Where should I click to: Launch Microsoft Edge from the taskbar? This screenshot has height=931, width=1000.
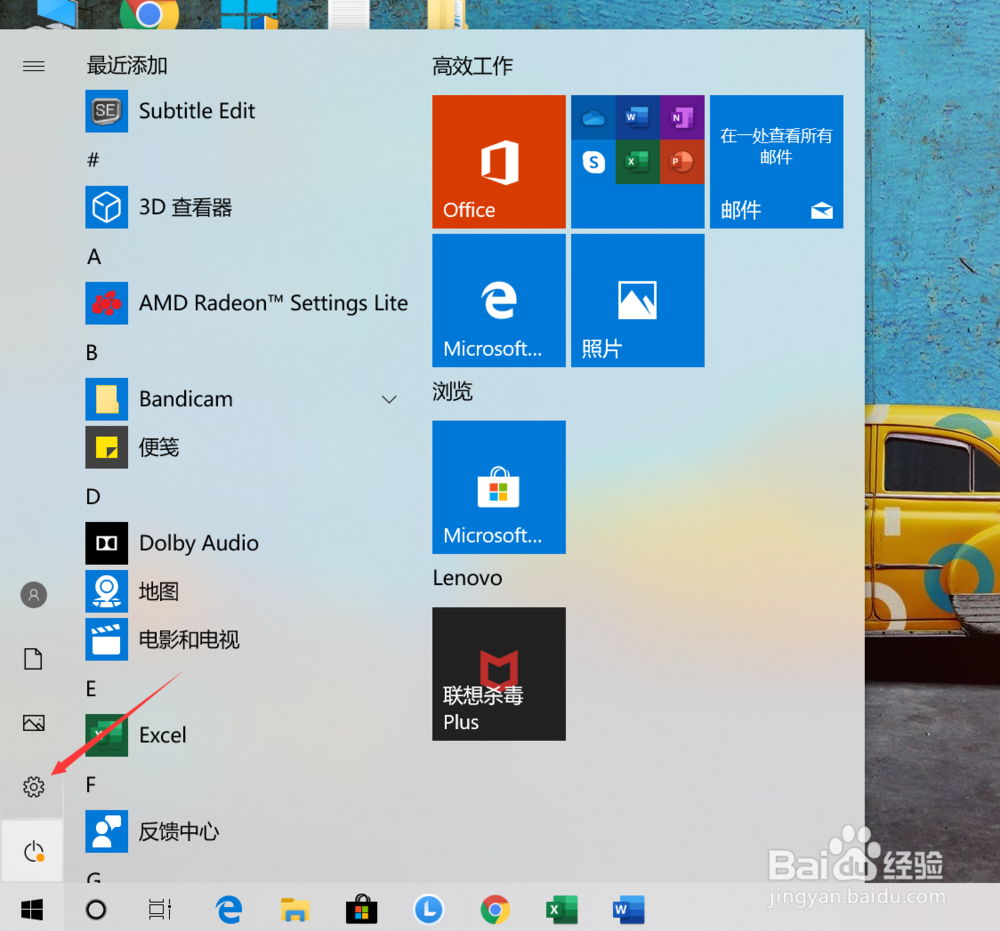[x=228, y=910]
